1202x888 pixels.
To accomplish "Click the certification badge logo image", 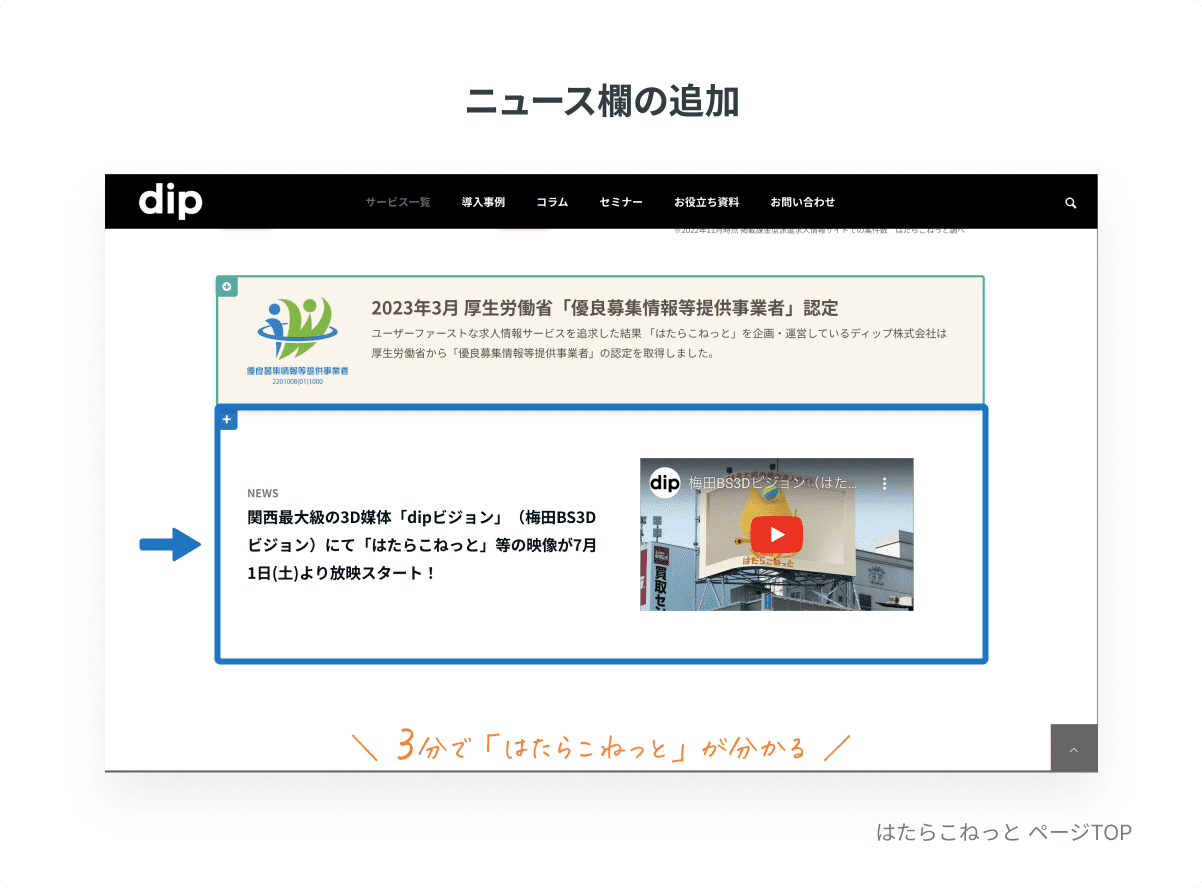I will [x=297, y=341].
